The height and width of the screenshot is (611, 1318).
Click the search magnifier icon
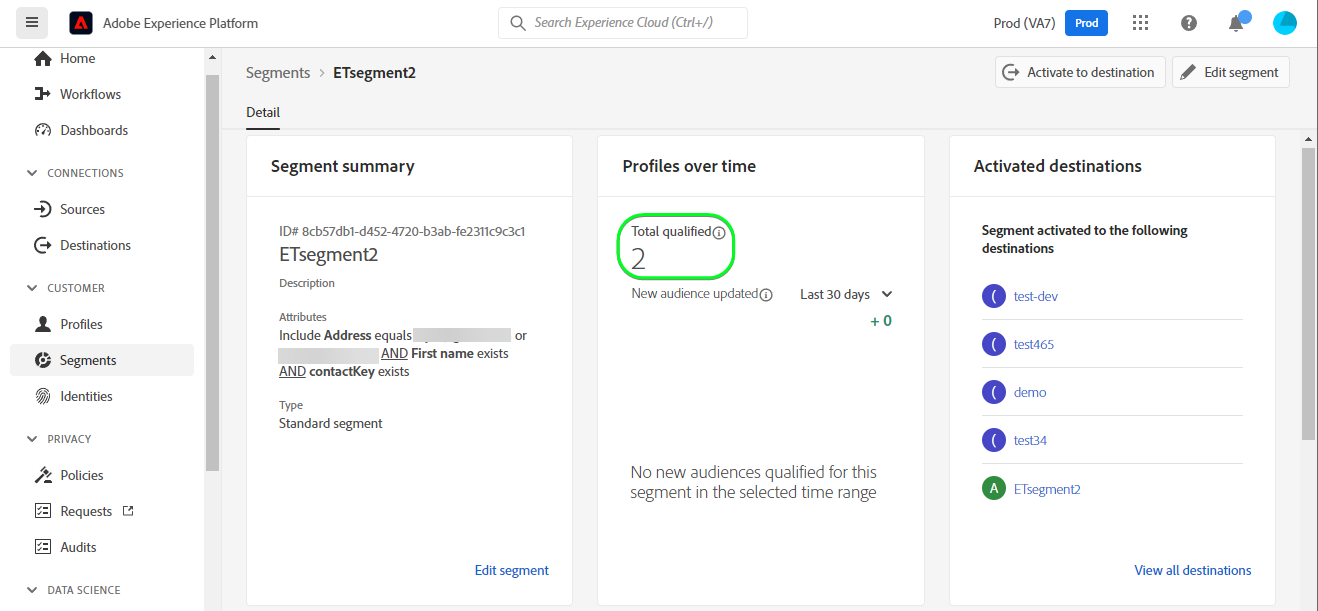(518, 22)
